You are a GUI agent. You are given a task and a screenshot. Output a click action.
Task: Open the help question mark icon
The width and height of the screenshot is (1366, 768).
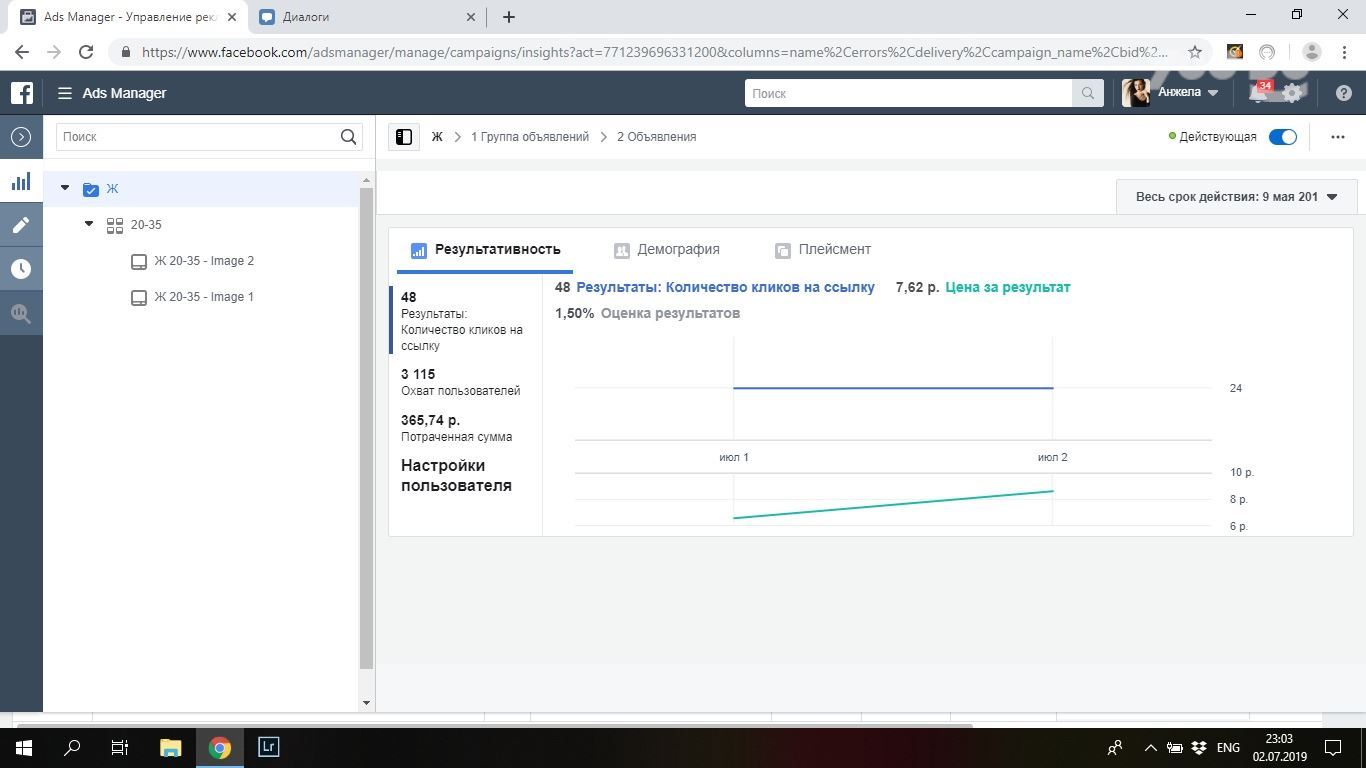click(1344, 93)
